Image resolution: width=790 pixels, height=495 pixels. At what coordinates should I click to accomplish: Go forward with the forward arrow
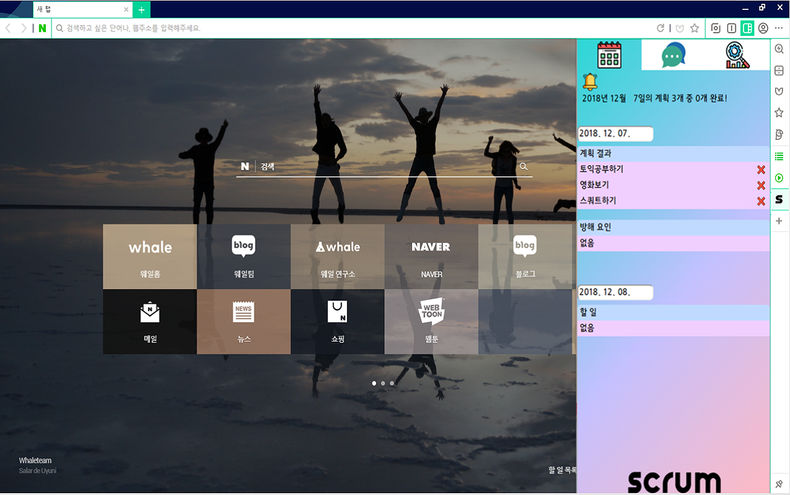pos(23,28)
